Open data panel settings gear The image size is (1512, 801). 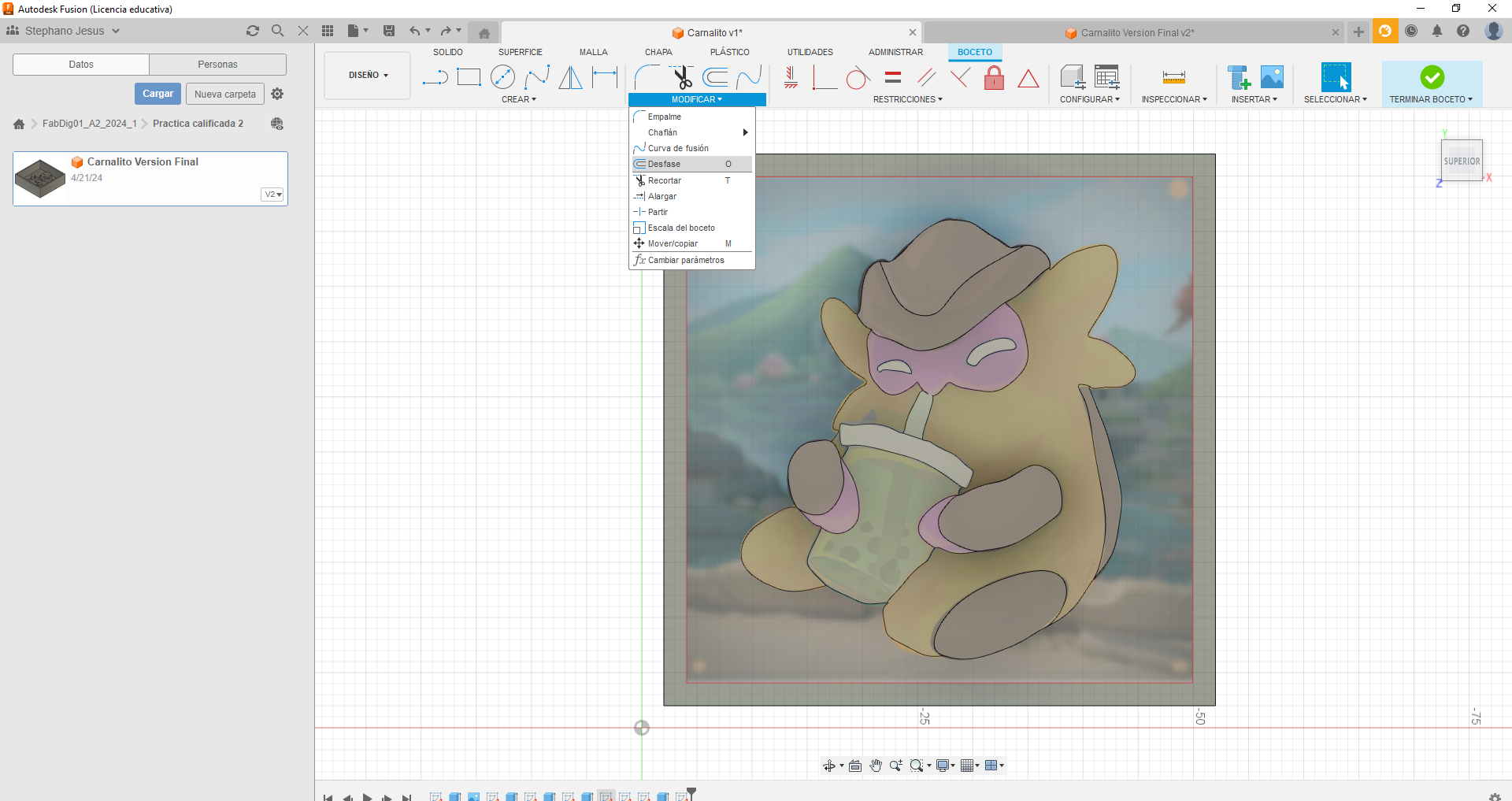point(277,94)
